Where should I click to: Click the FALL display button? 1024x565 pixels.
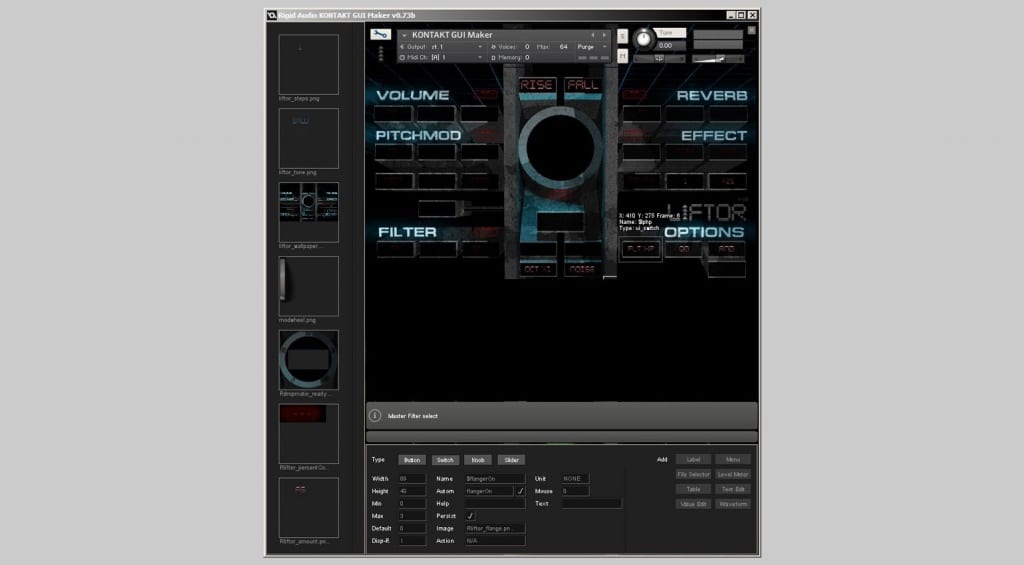(x=583, y=85)
